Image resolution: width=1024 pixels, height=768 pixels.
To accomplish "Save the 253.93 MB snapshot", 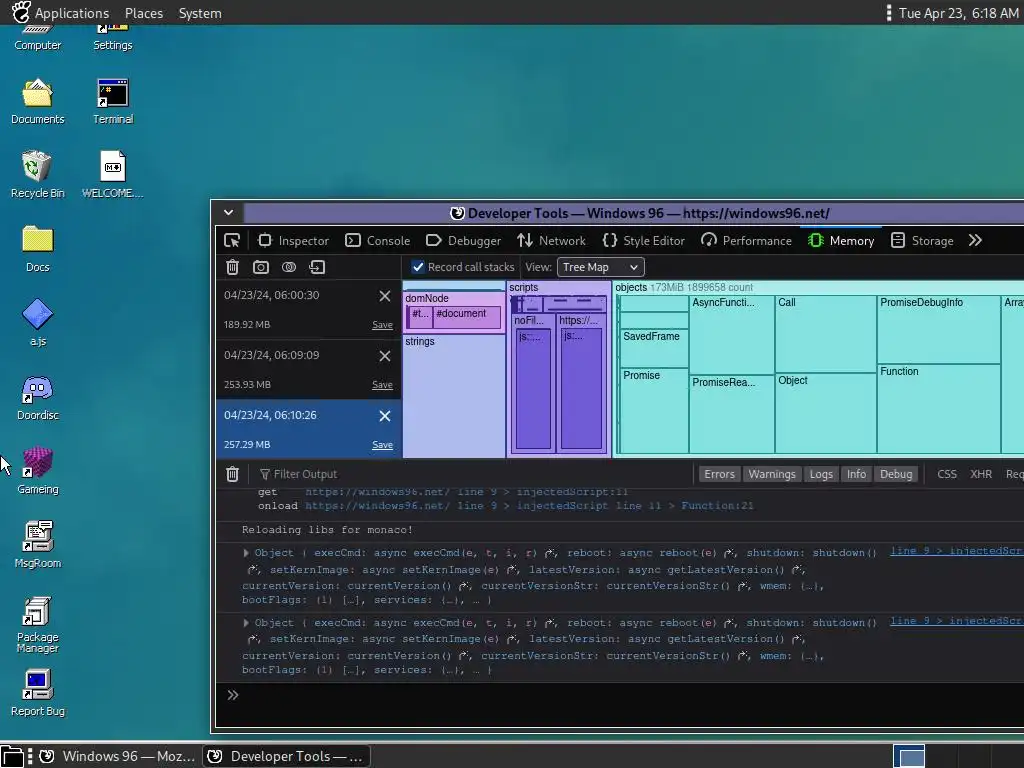I will (x=382, y=385).
